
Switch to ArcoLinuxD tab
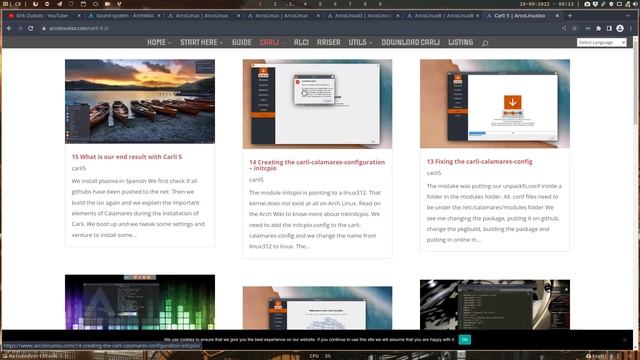pyautogui.click(x=362, y=16)
